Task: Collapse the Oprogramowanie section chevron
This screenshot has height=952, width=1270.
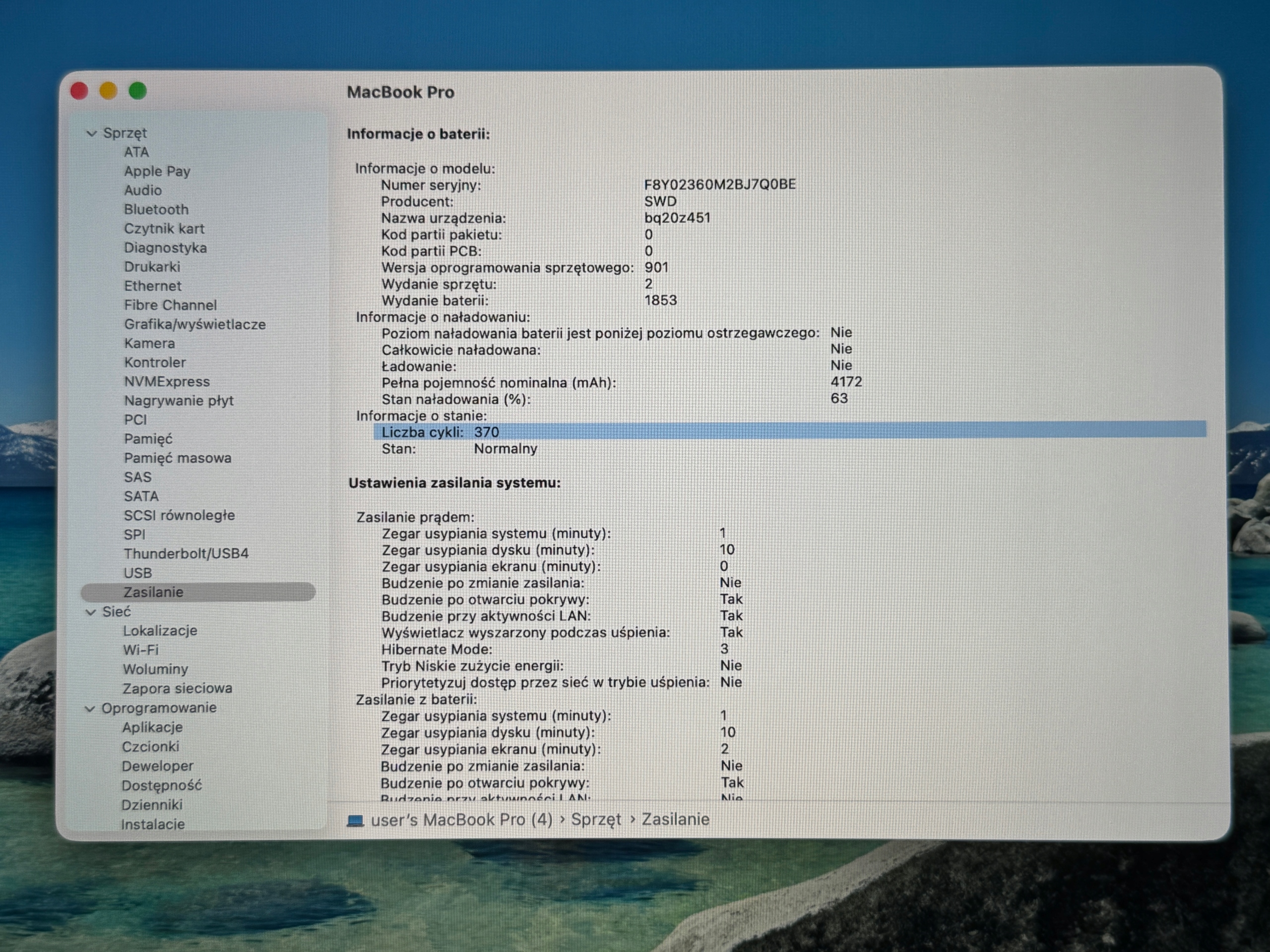Action: point(90,709)
